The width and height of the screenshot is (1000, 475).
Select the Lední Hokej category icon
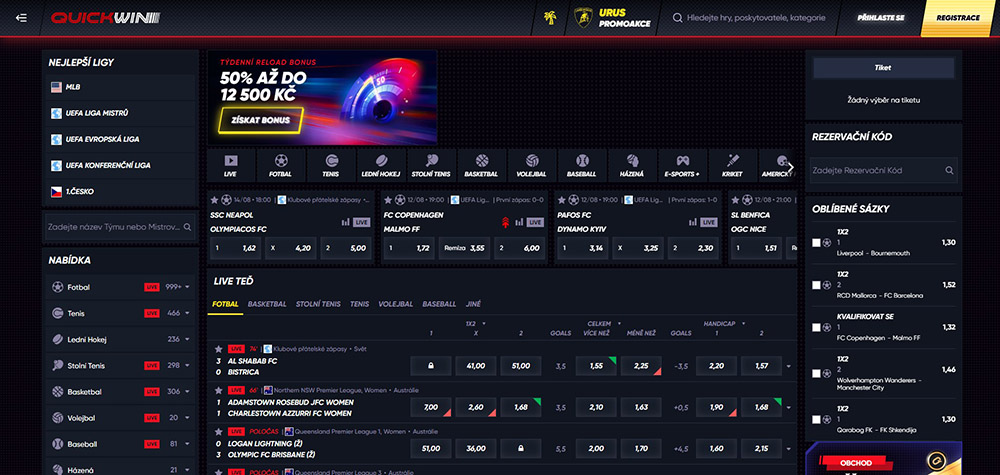pos(381,161)
